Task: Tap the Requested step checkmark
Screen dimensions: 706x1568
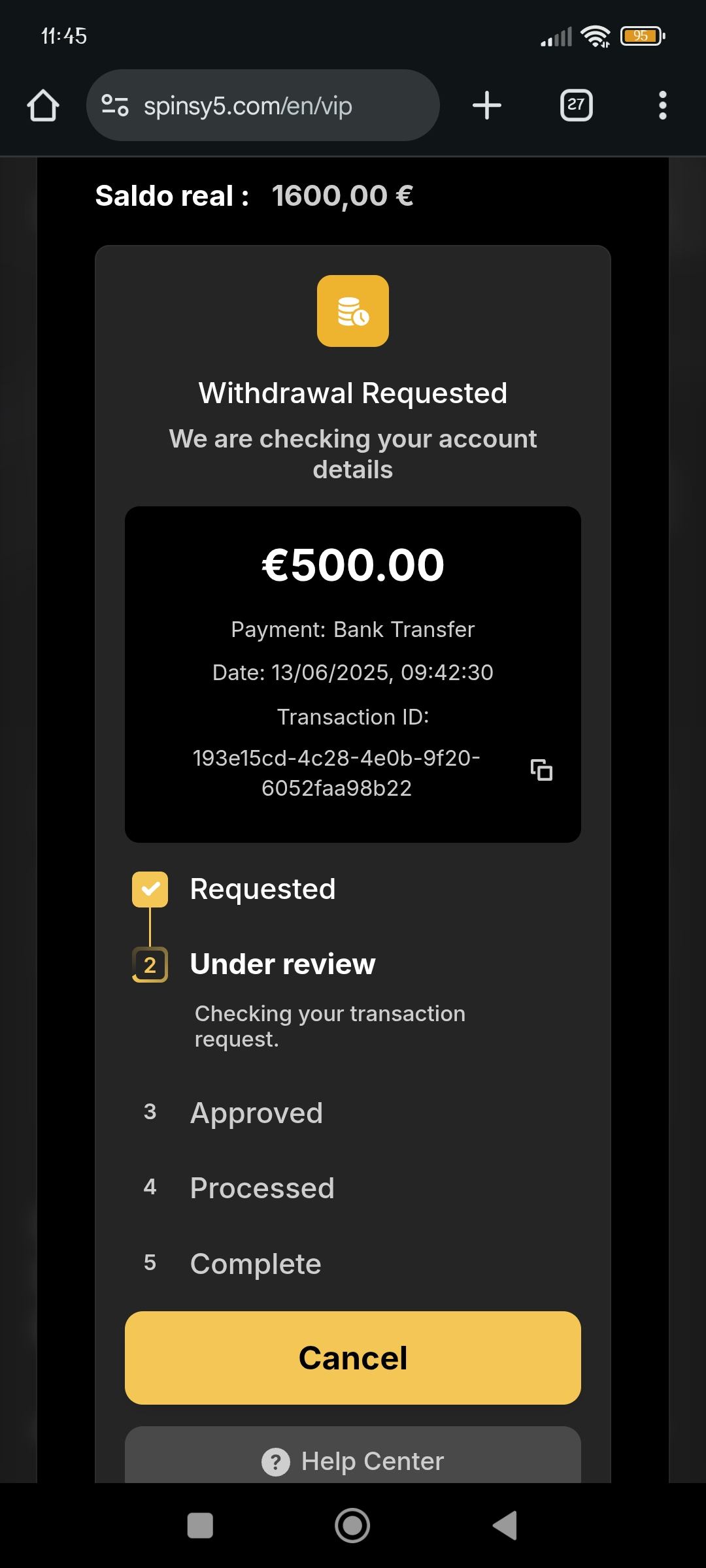Action: (x=150, y=889)
